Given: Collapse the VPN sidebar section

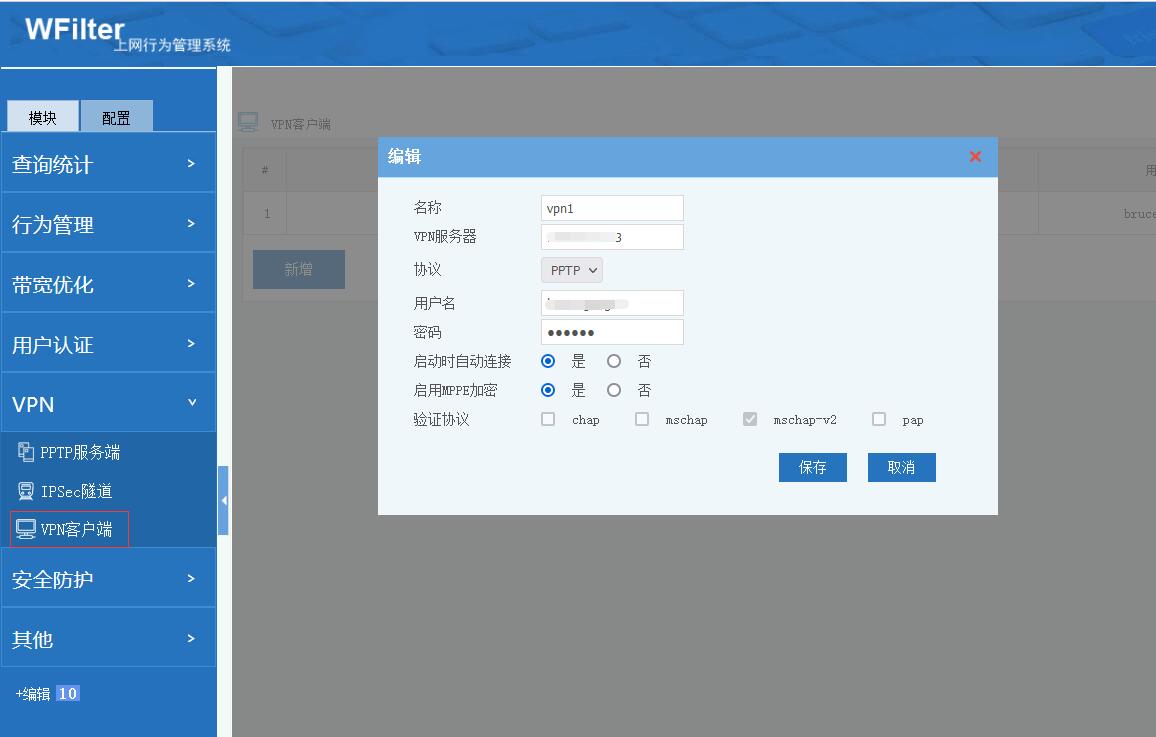Looking at the screenshot, I should tap(108, 403).
